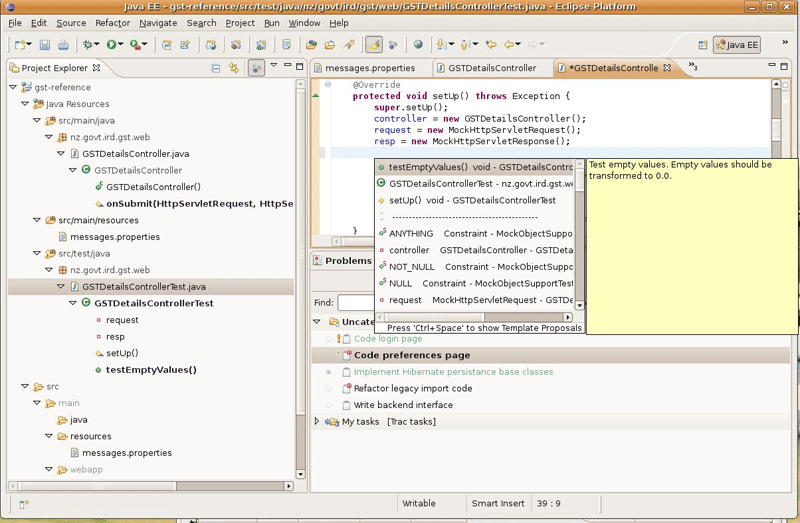Click the Open Perspective icon
The height and width of the screenshot is (523, 800).
[703, 45]
